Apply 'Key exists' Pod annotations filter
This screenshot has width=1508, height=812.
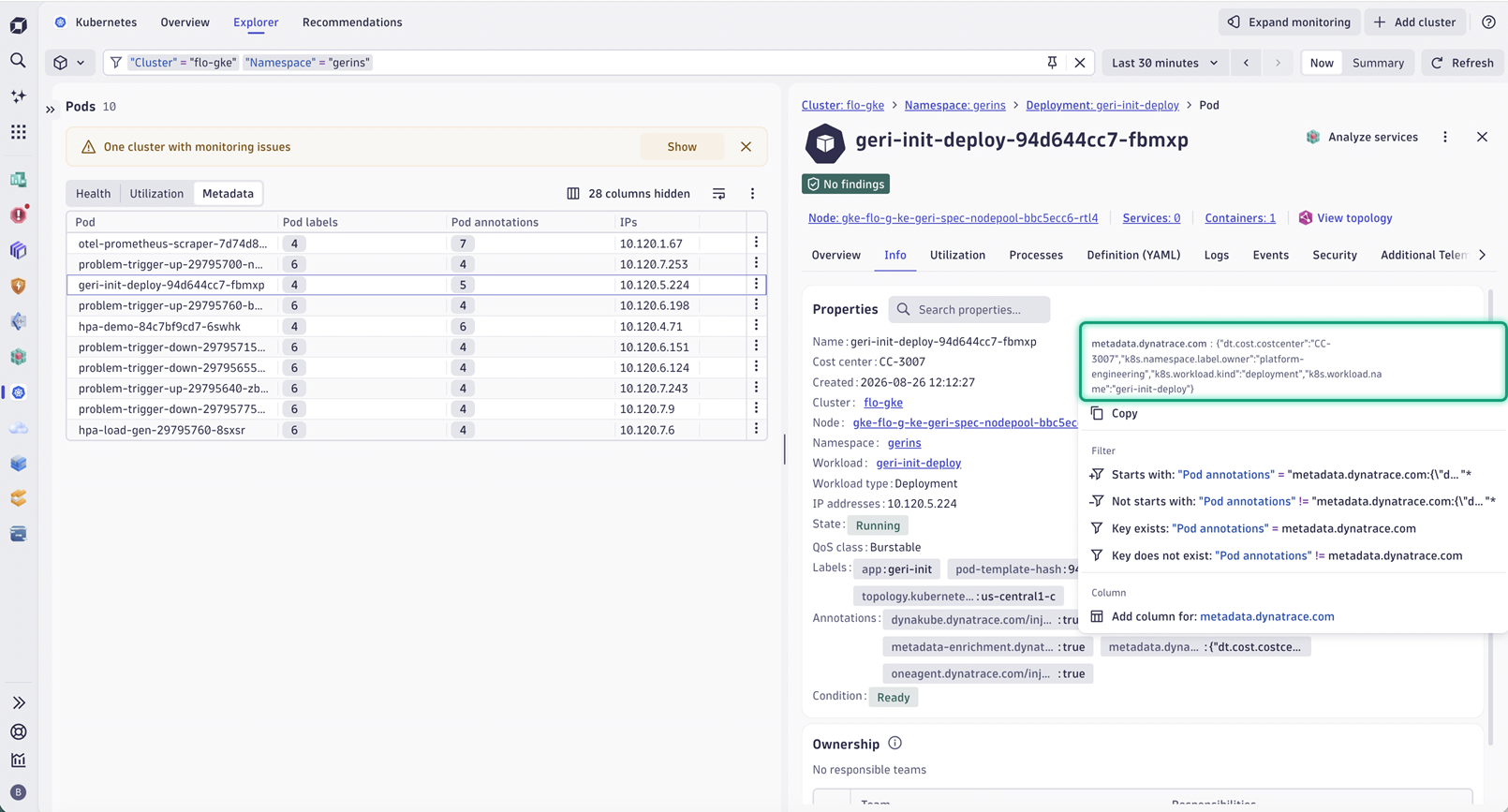click(1293, 528)
